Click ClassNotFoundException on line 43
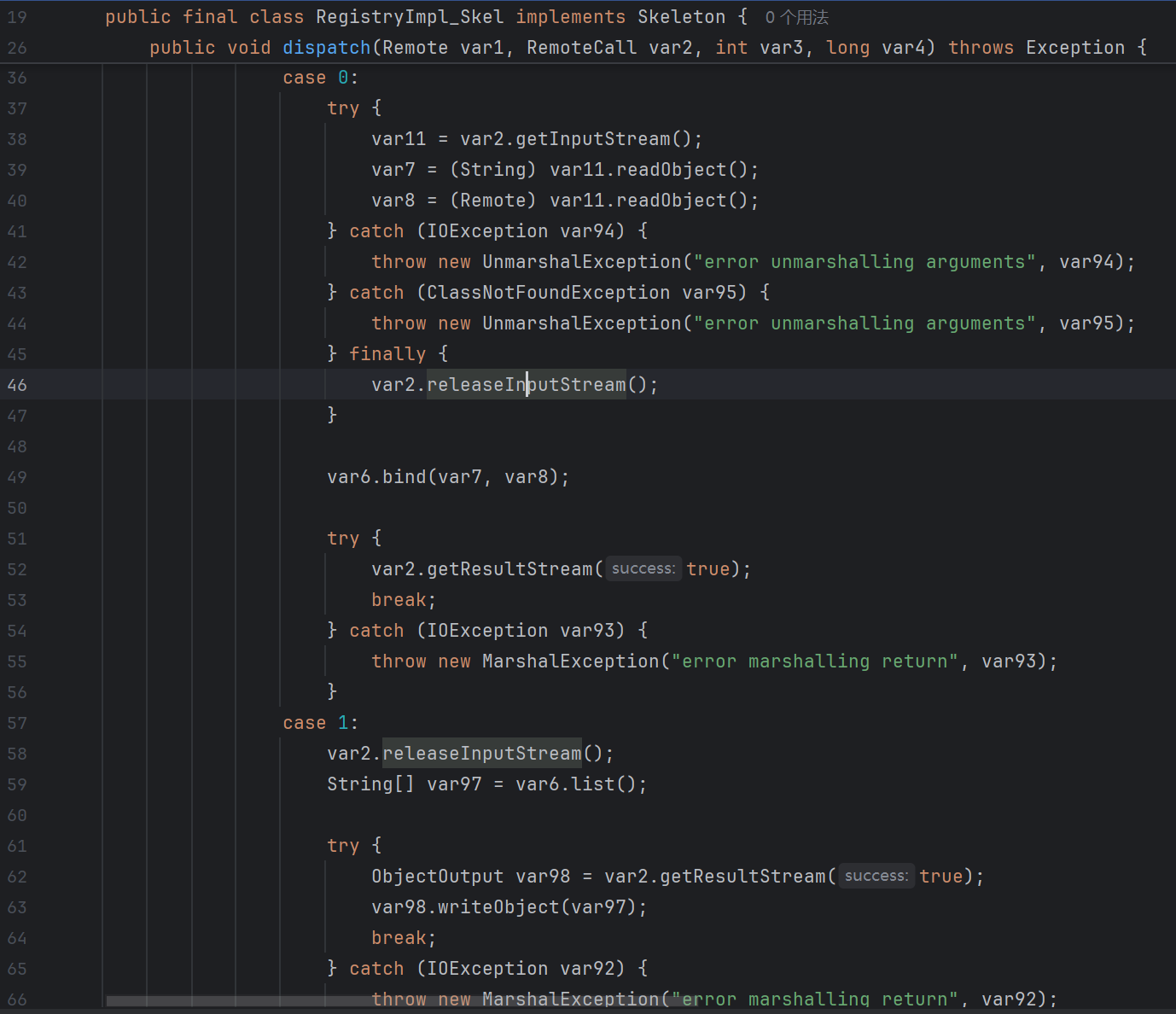This screenshot has height=1014, width=1176. pos(548,293)
